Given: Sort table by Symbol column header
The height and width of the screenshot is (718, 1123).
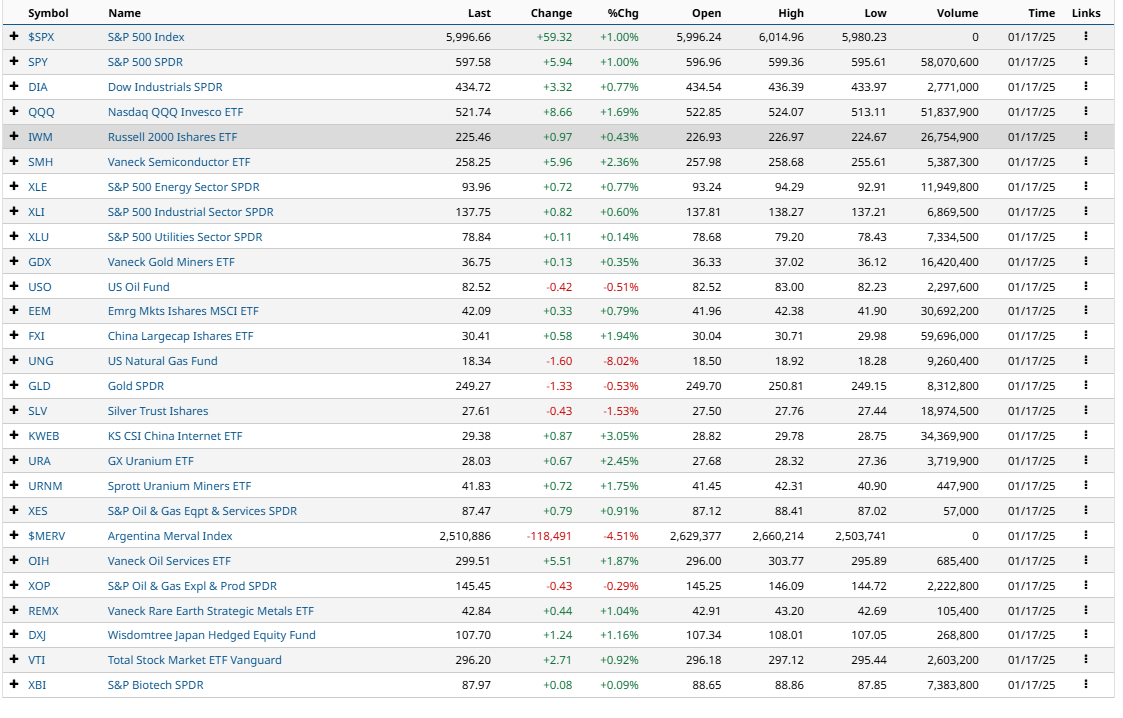Looking at the screenshot, I should tap(47, 13).
